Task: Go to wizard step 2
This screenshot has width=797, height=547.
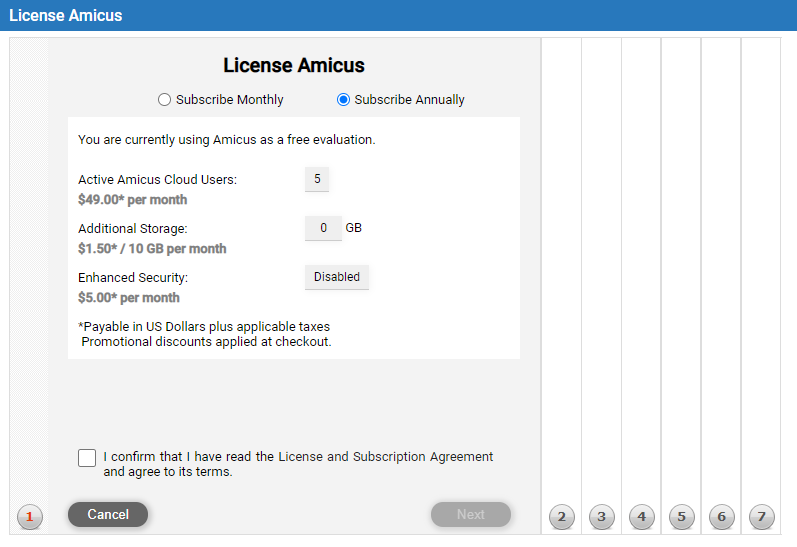Action: 562,517
